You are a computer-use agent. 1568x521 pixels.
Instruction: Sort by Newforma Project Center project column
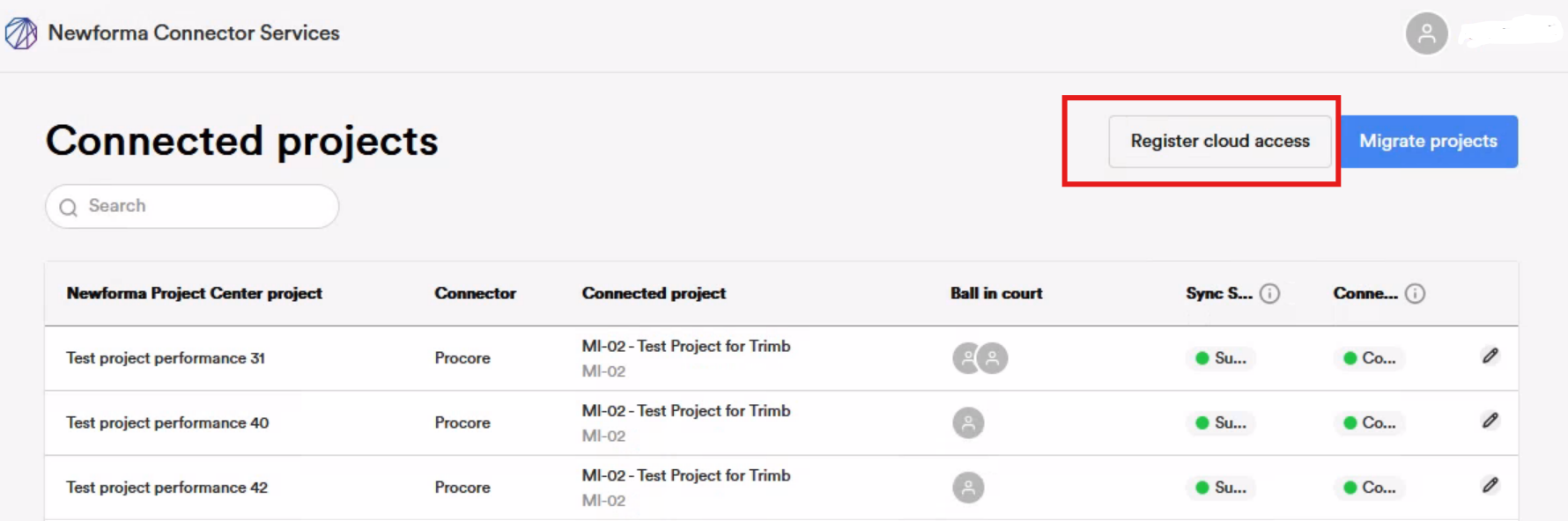point(194,294)
